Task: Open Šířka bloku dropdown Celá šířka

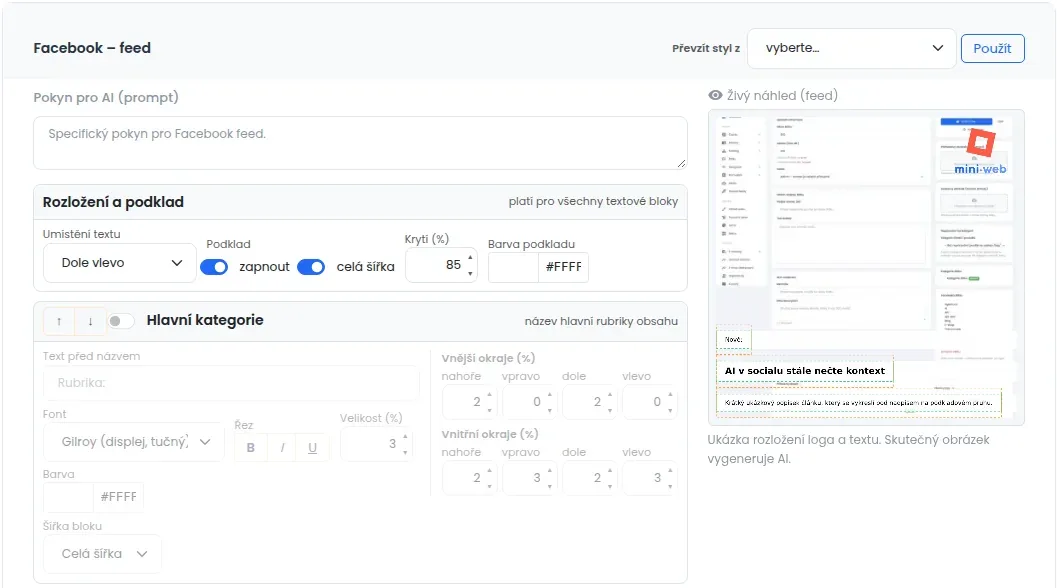Action: pos(102,554)
